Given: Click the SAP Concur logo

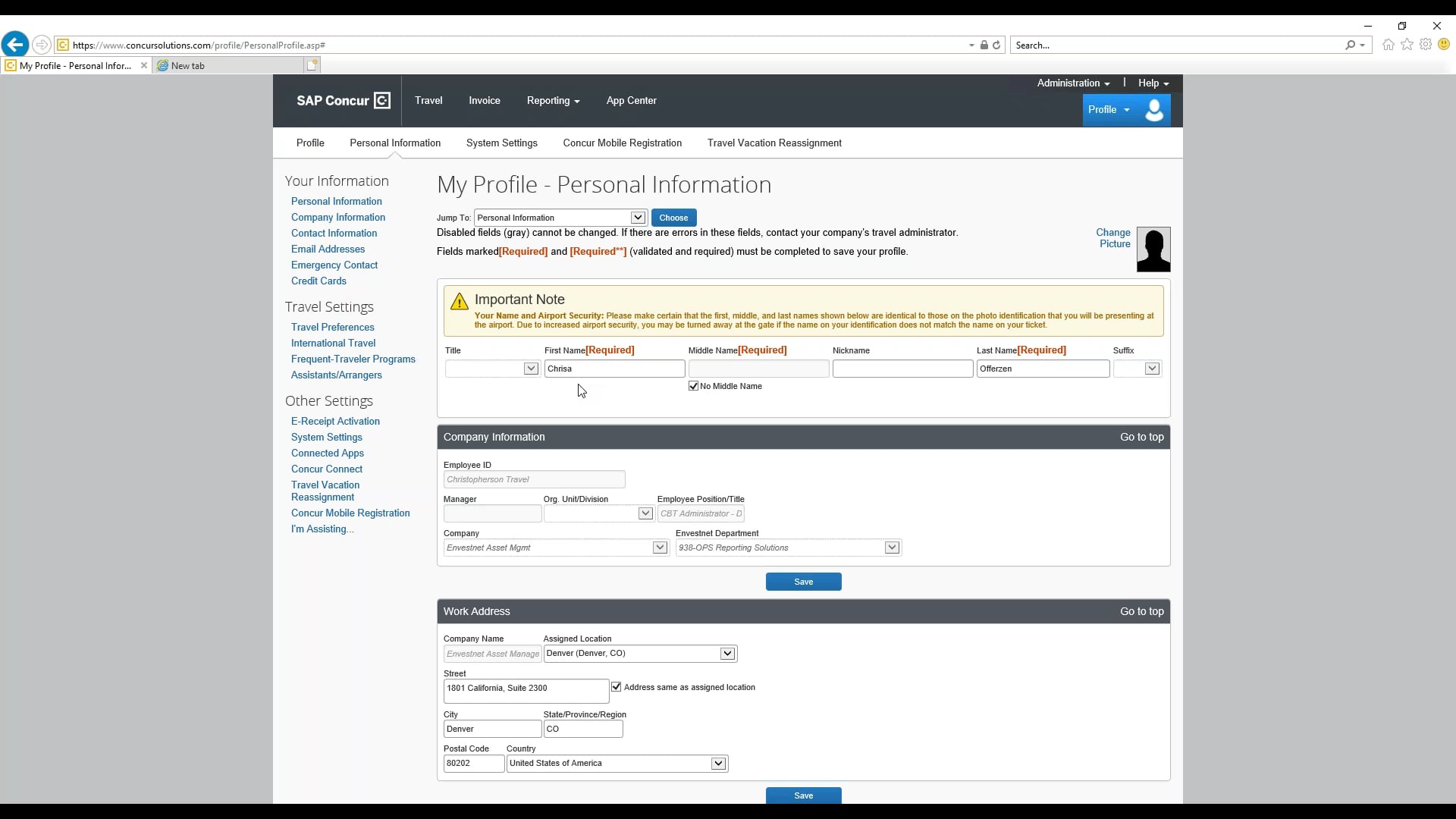Looking at the screenshot, I should (343, 100).
